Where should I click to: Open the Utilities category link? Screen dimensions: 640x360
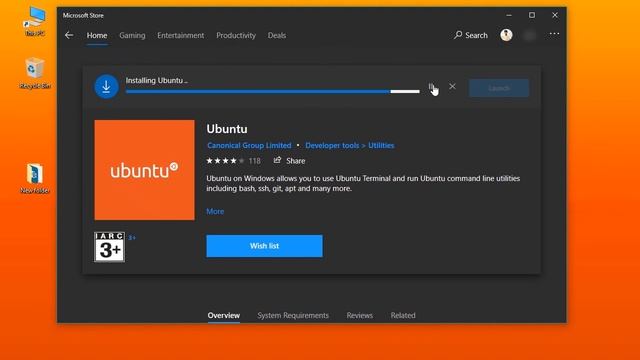point(381,145)
